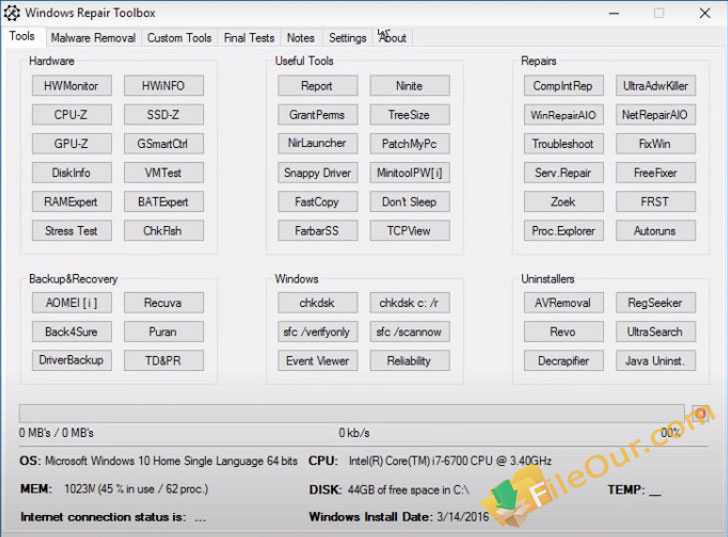728x537 pixels.
Task: Open GSmartCtrl disk tool
Action: [x=163, y=144]
